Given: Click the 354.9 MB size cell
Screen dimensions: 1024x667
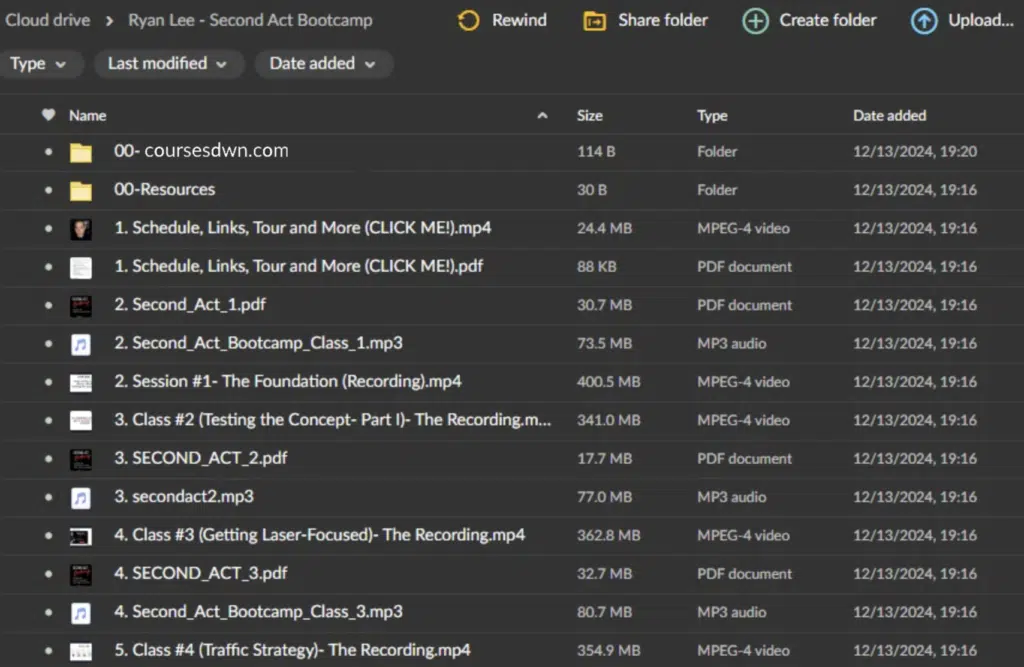Looking at the screenshot, I should 608,651.
